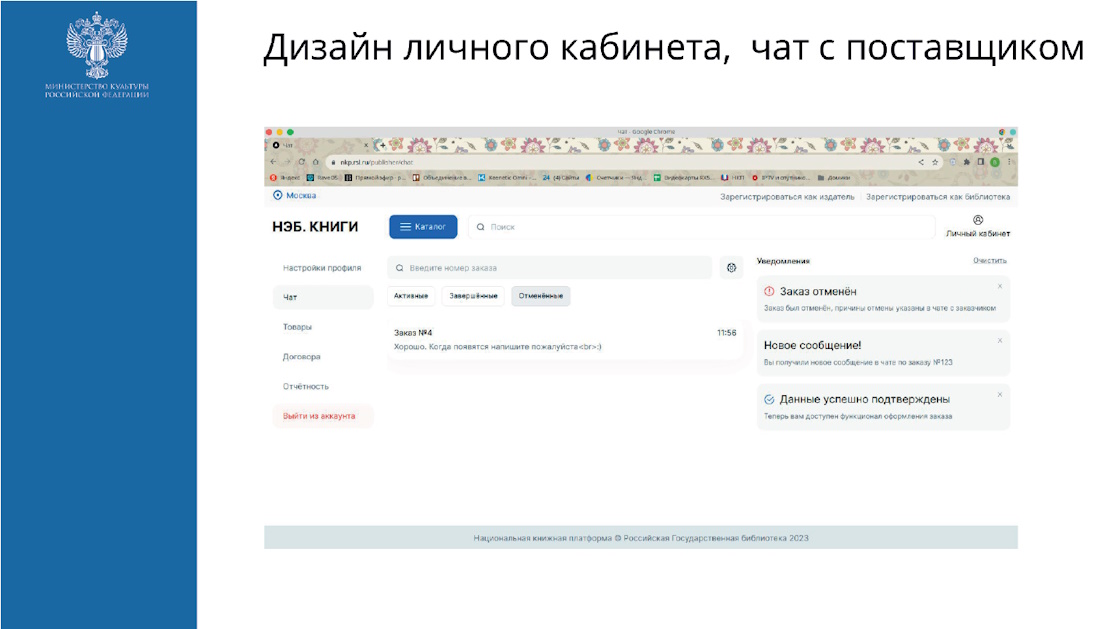Click Выйти из аккаунта
Viewport: 1100px width, 629px height.
[319, 416]
